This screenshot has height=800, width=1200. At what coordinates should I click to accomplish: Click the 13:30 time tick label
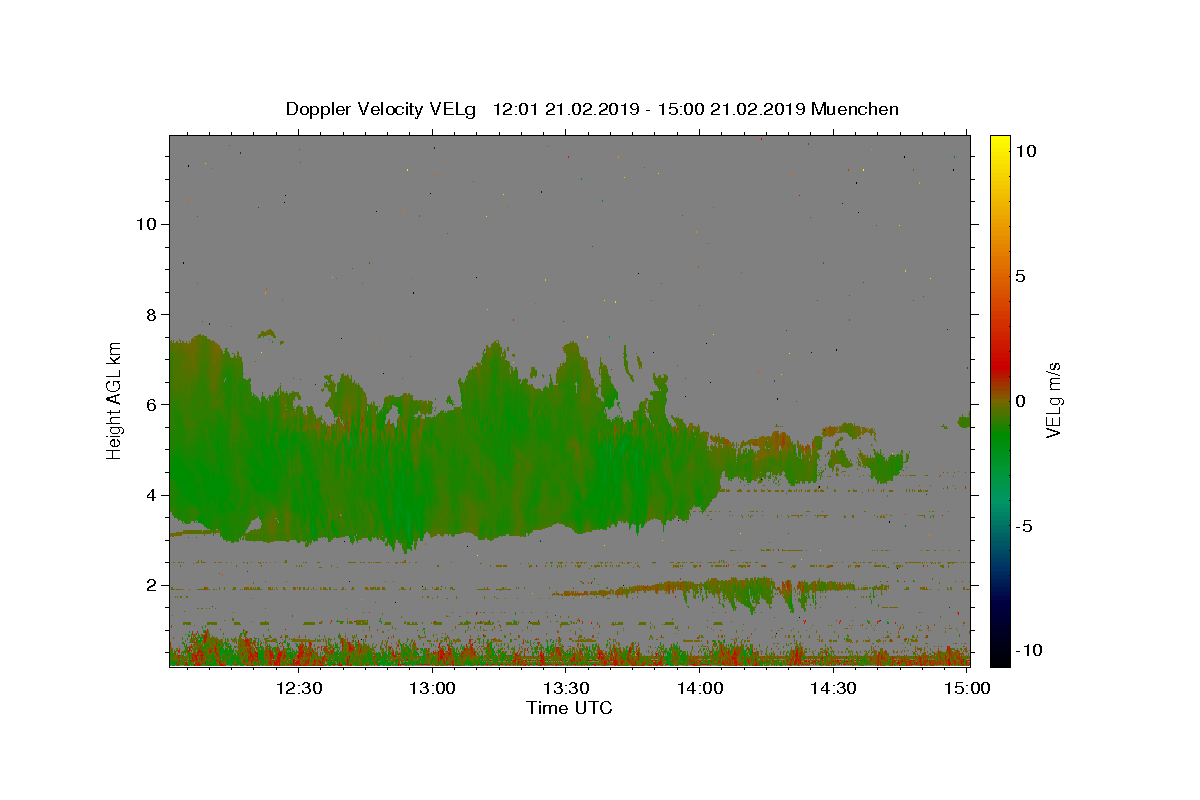click(x=566, y=688)
